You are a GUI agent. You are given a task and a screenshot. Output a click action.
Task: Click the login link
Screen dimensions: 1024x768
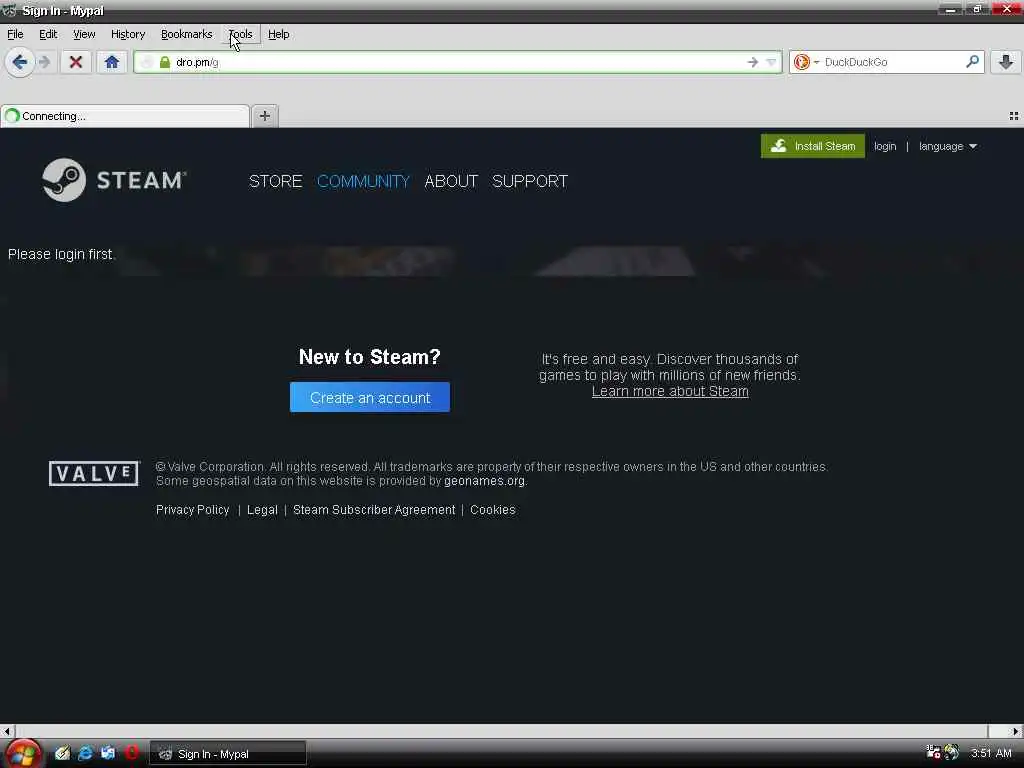click(885, 146)
